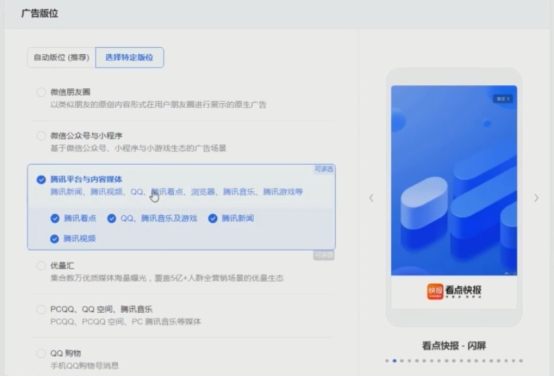Screen dimensions: 554x377
Task: Uncheck the 腾讯新闻 checkbox
Action: (213, 219)
